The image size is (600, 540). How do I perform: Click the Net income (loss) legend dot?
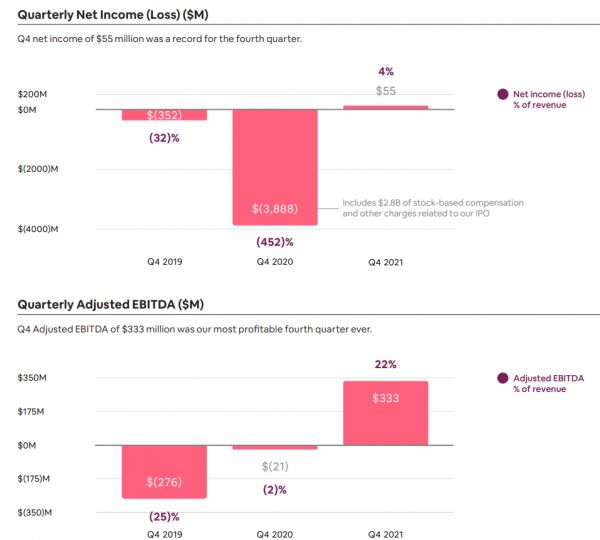[x=502, y=95]
